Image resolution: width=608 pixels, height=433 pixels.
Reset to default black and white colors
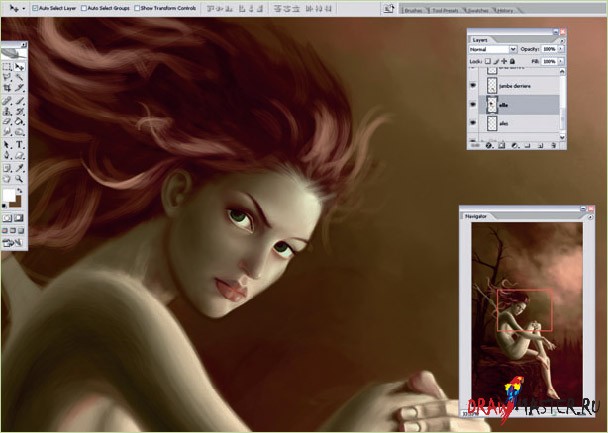pos(5,206)
